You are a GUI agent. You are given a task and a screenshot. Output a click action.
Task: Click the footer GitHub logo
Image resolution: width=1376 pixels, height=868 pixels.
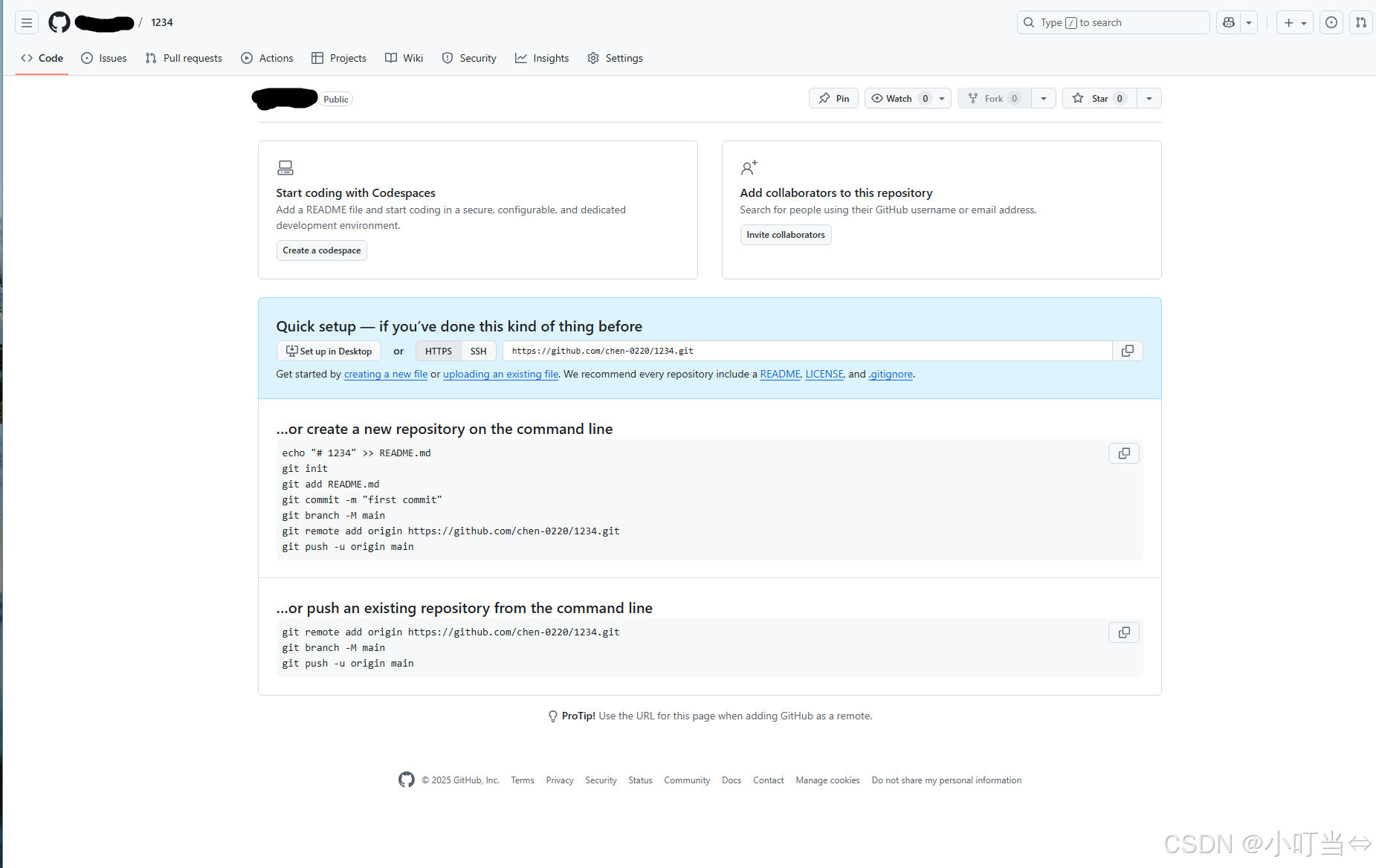pos(407,780)
